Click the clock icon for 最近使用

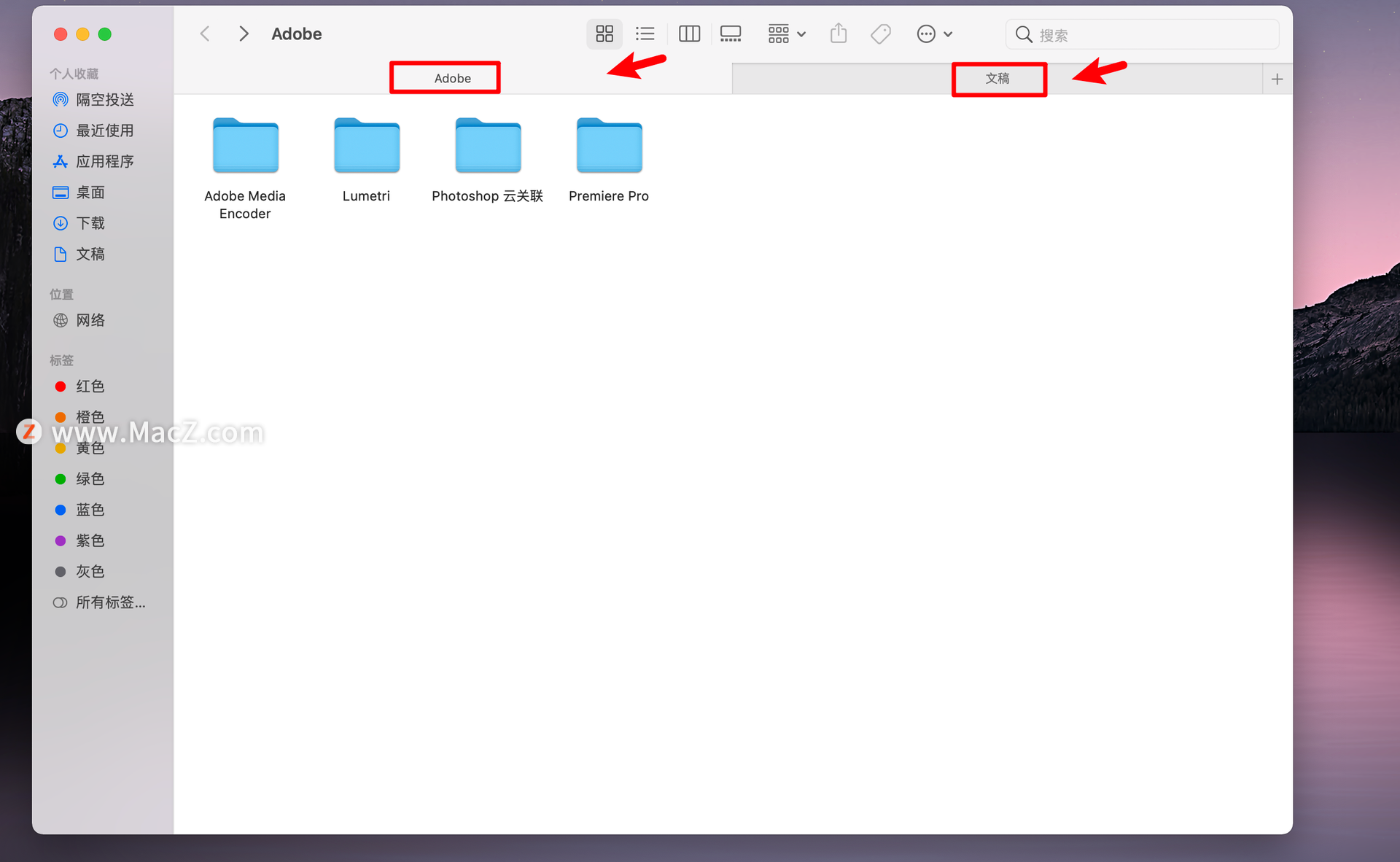(x=61, y=131)
